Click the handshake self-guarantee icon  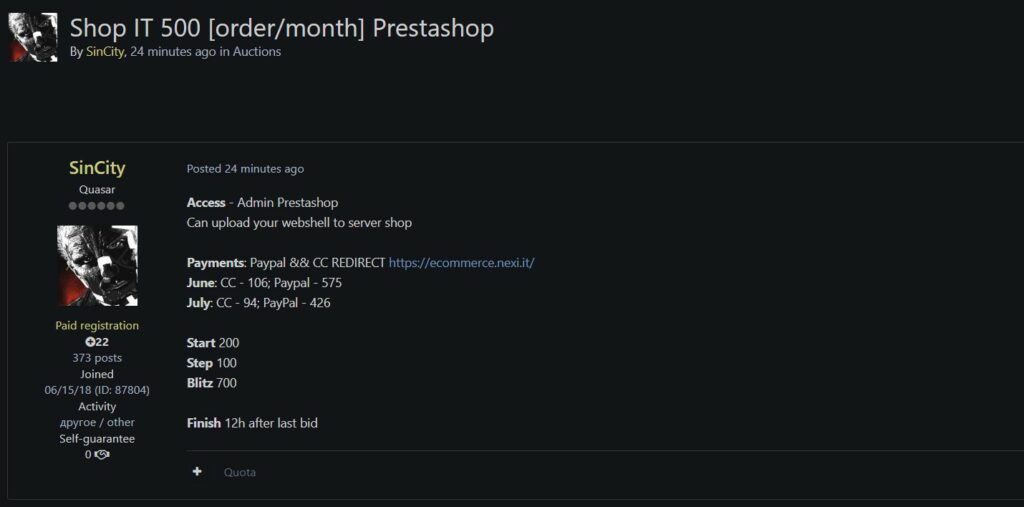[x=102, y=454]
